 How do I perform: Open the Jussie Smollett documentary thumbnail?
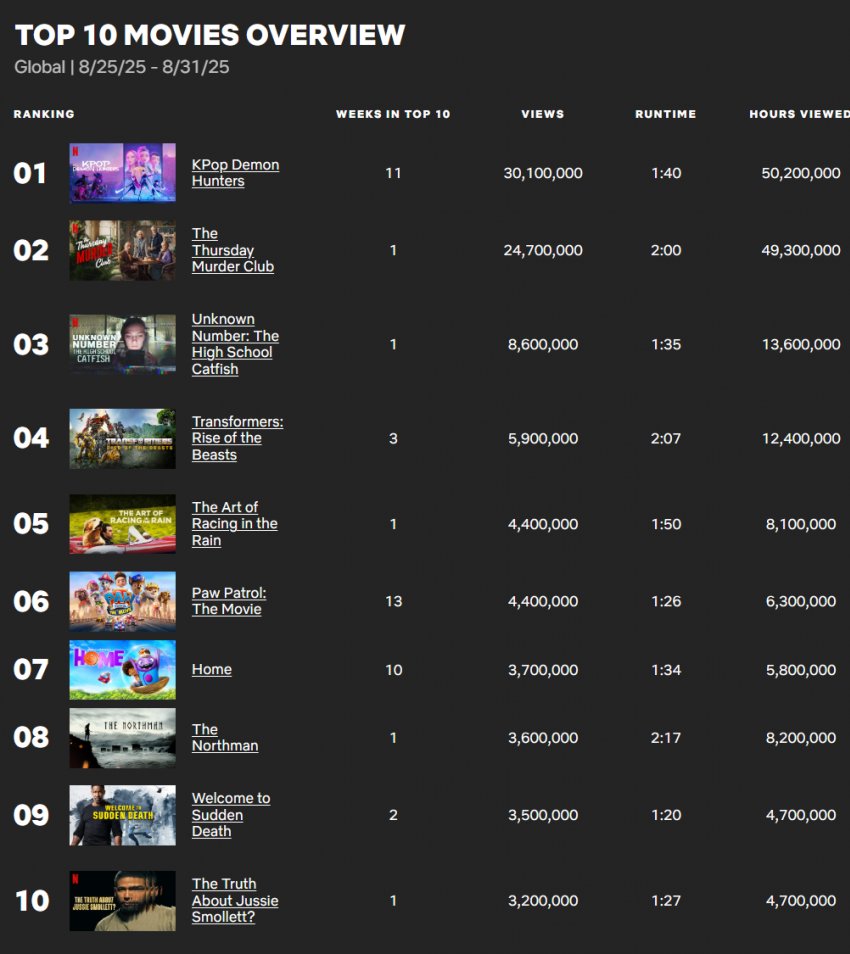tap(122, 900)
